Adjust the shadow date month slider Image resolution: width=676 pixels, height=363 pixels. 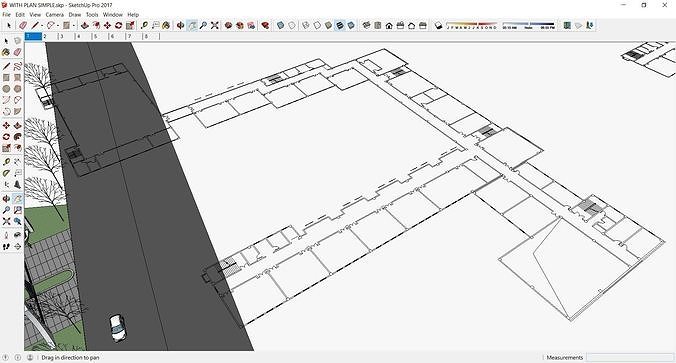(472, 25)
